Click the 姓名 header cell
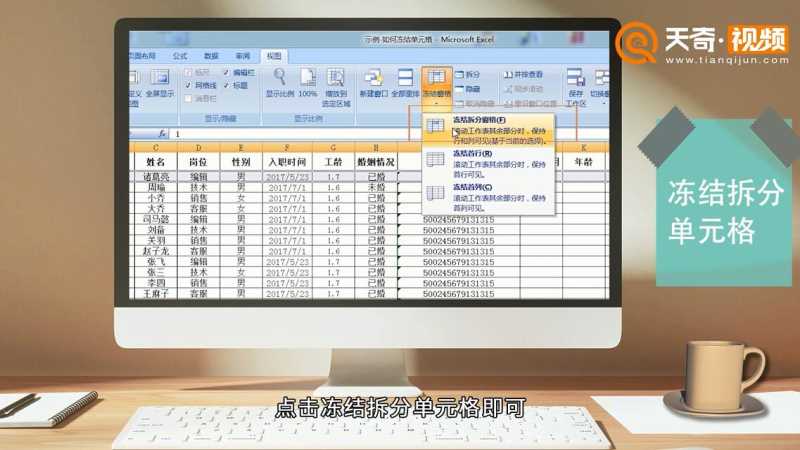The image size is (800, 450). [156, 162]
